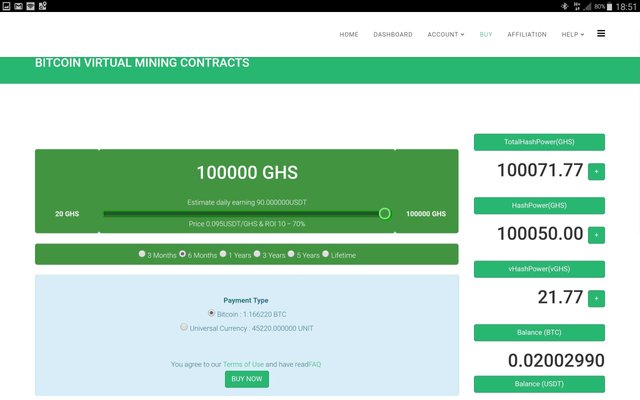This screenshot has height=400, width=640.
Task: Go to the Home page
Action: [349, 35]
